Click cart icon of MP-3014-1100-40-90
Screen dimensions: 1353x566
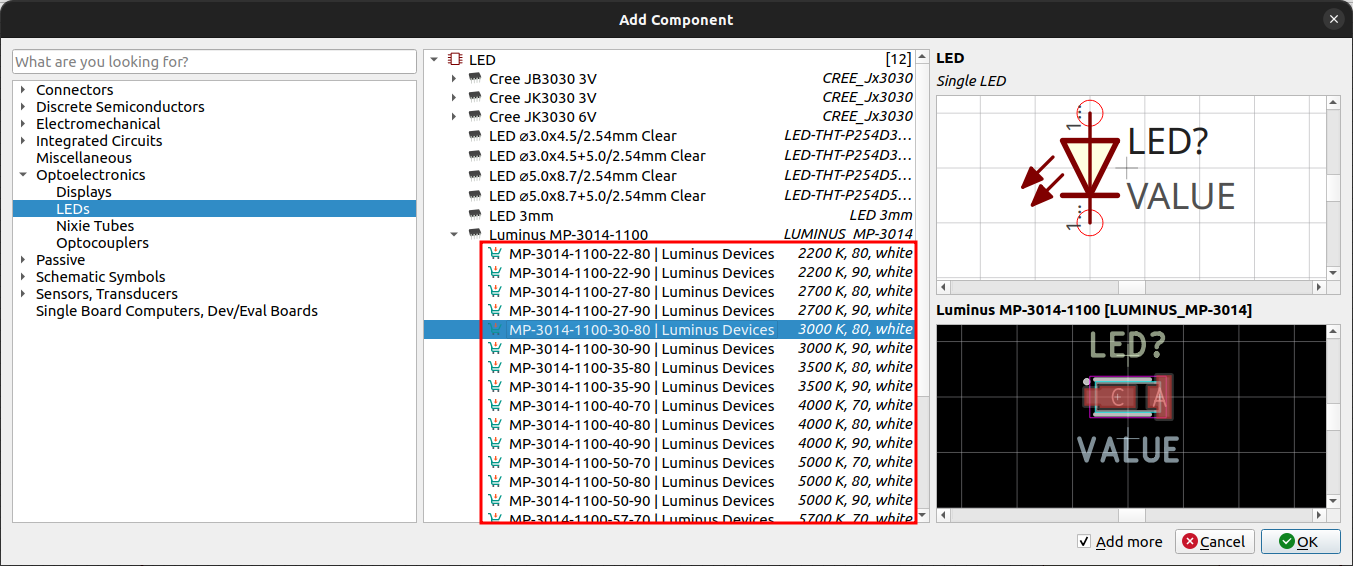click(495, 444)
